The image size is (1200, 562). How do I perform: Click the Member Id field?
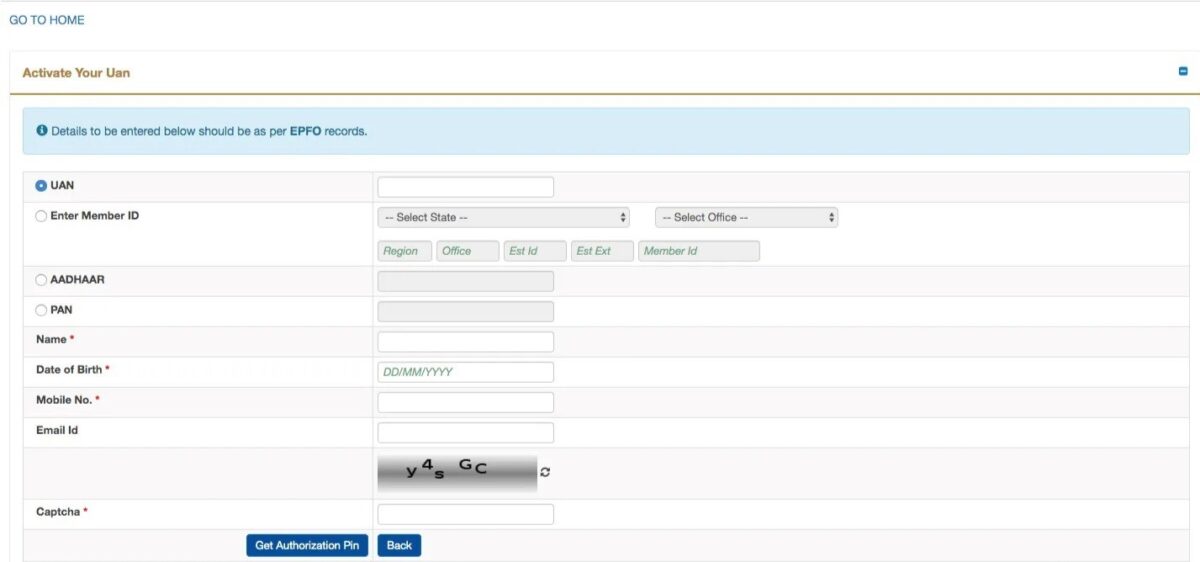pyautogui.click(x=699, y=251)
